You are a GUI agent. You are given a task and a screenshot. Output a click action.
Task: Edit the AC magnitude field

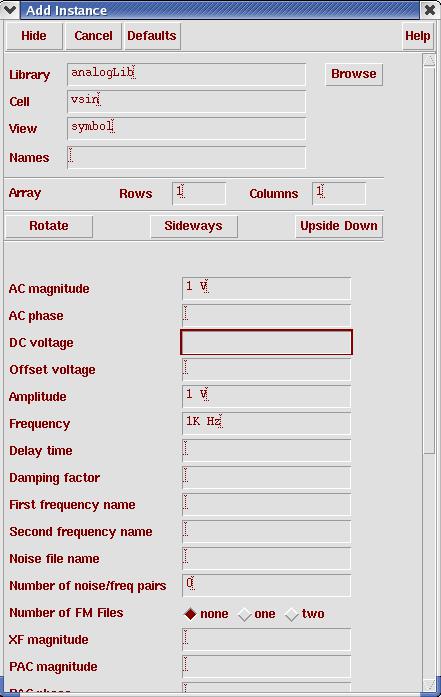266,288
